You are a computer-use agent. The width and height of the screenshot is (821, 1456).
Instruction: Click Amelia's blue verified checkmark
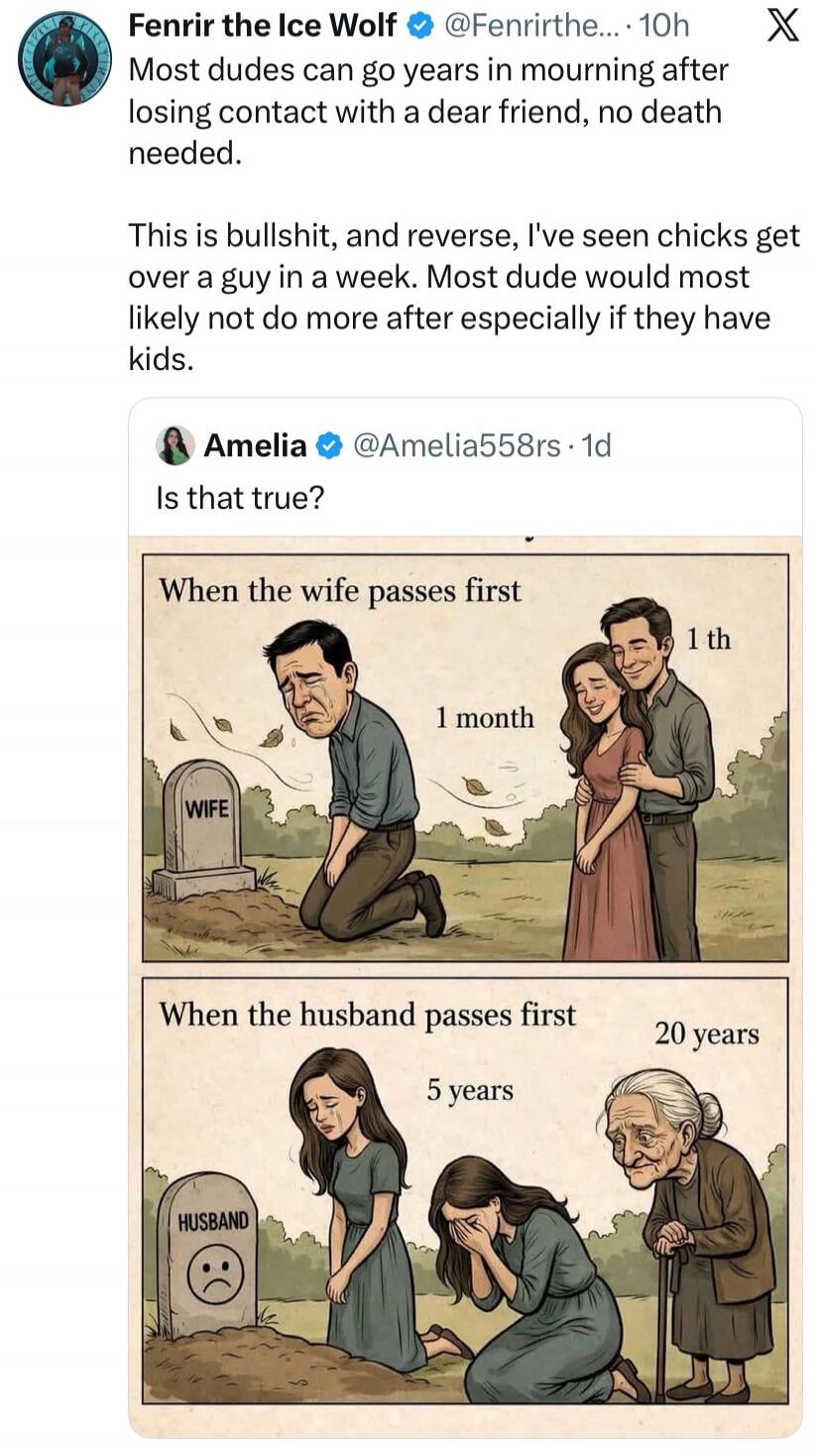tap(329, 446)
